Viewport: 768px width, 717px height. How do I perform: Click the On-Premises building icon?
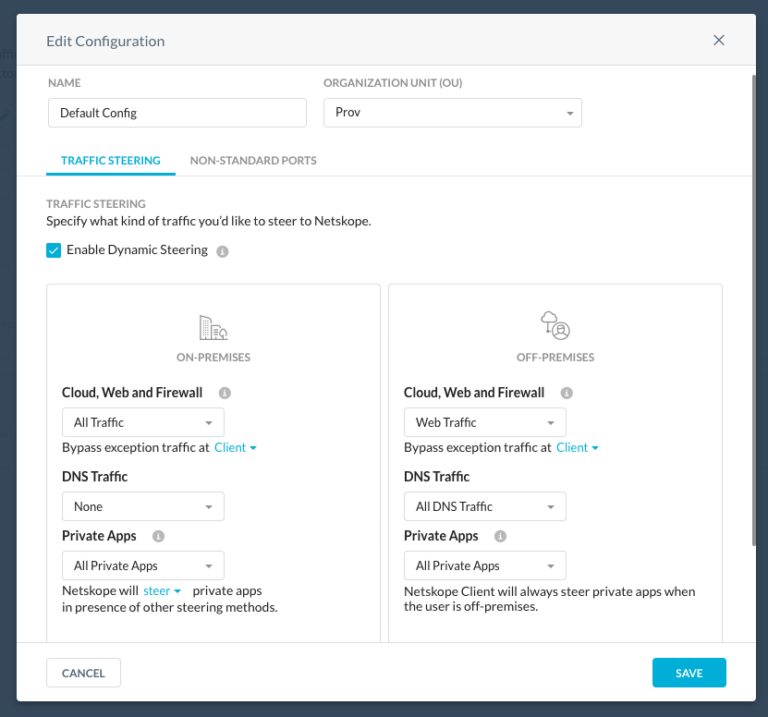(213, 328)
